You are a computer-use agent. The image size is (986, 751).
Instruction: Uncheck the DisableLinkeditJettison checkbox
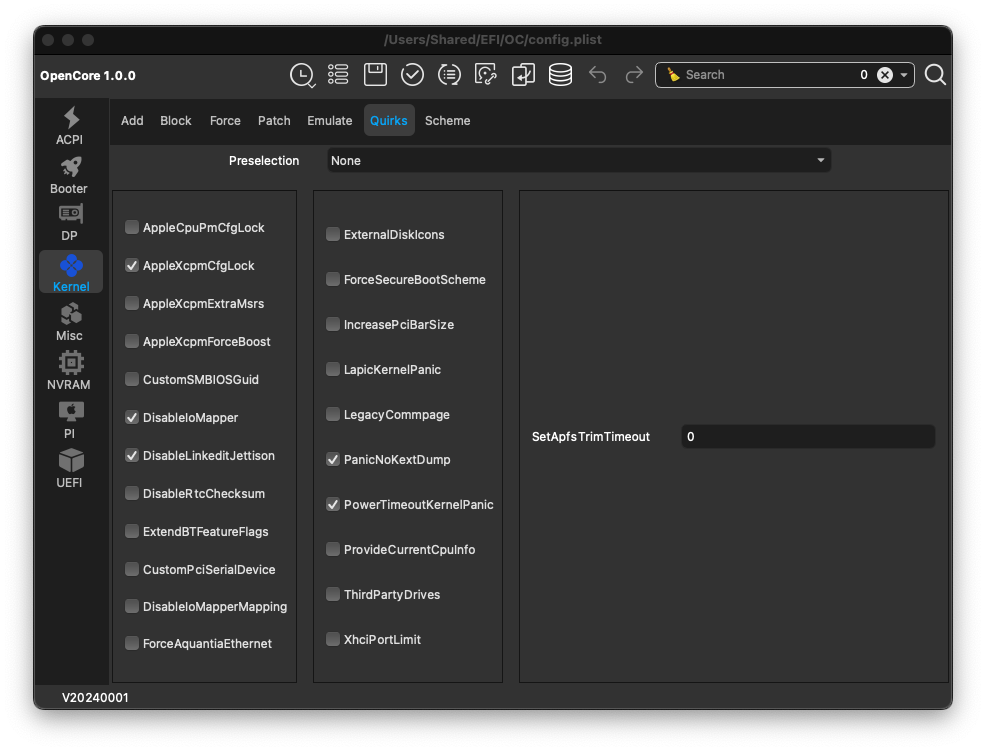click(x=131, y=455)
